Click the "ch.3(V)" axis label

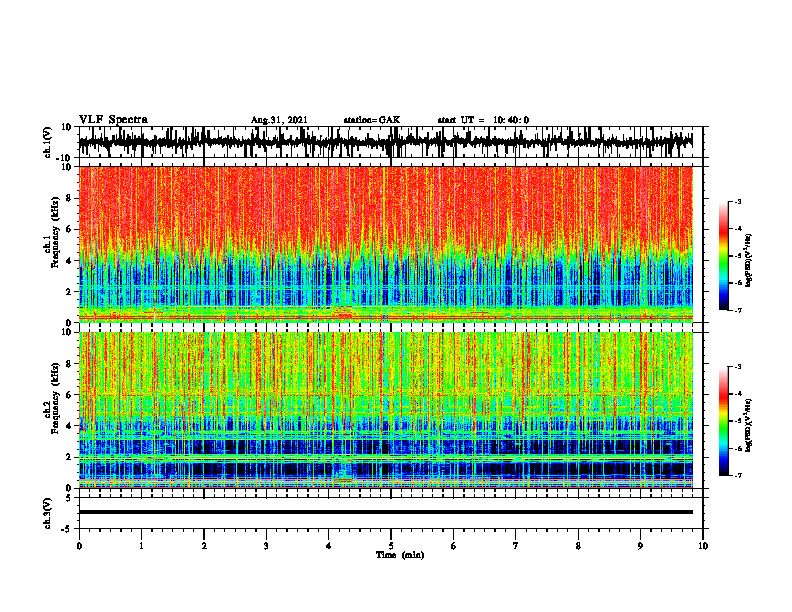click(x=48, y=513)
